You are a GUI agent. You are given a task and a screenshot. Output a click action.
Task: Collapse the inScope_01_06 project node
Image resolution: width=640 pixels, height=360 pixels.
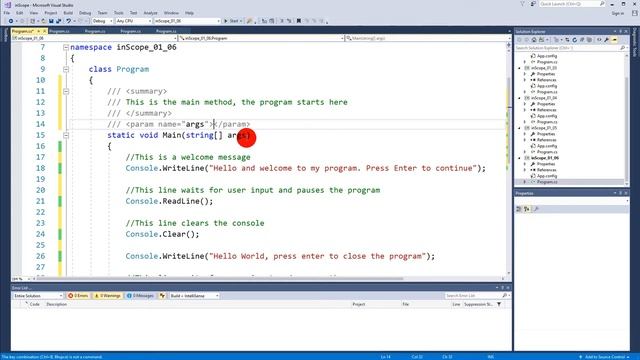pos(520,158)
